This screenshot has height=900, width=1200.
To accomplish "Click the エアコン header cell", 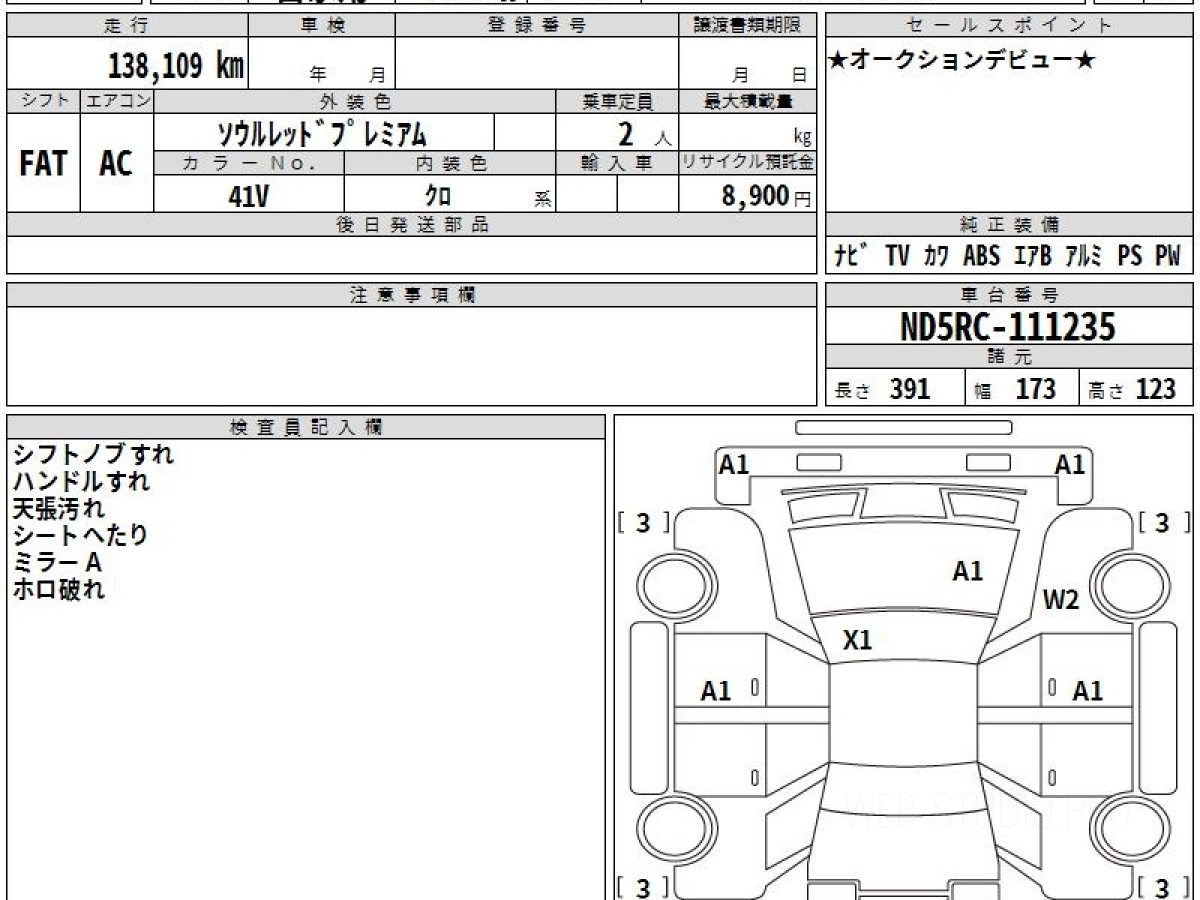I will pos(117,101).
